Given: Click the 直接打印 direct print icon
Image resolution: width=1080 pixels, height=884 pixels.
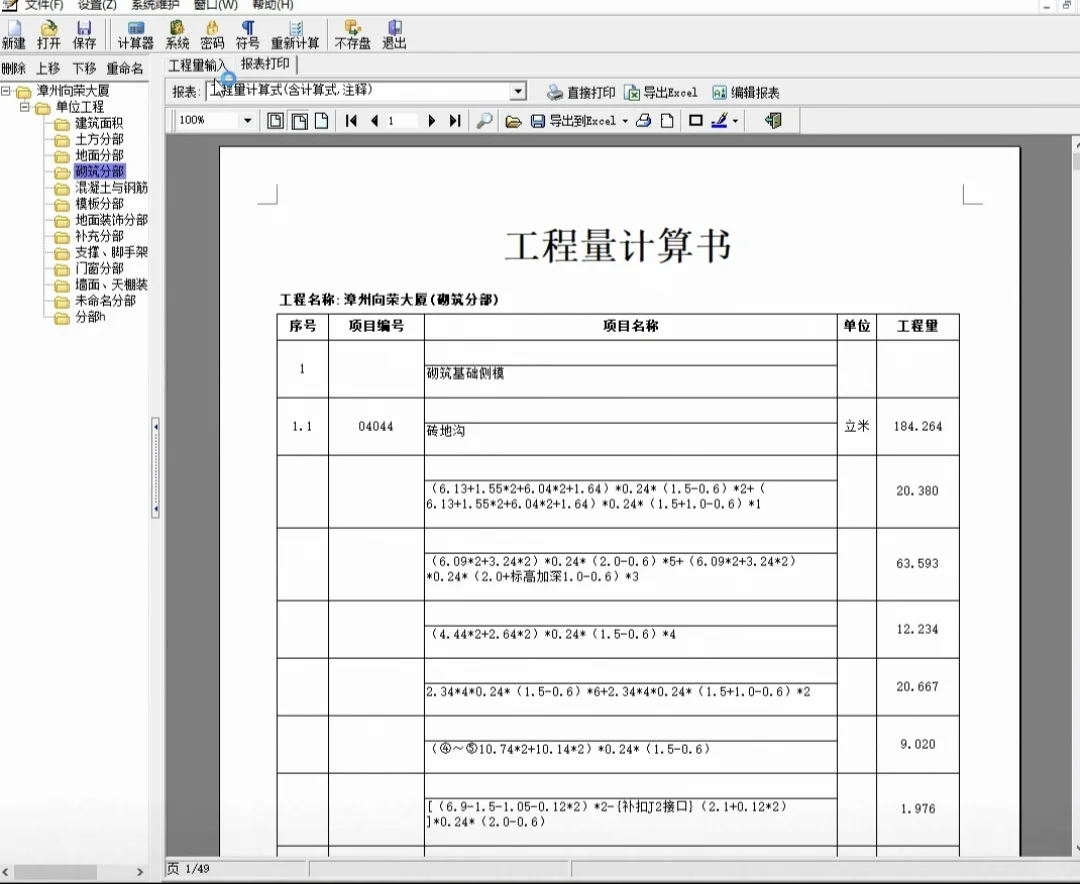Looking at the screenshot, I should 577,91.
